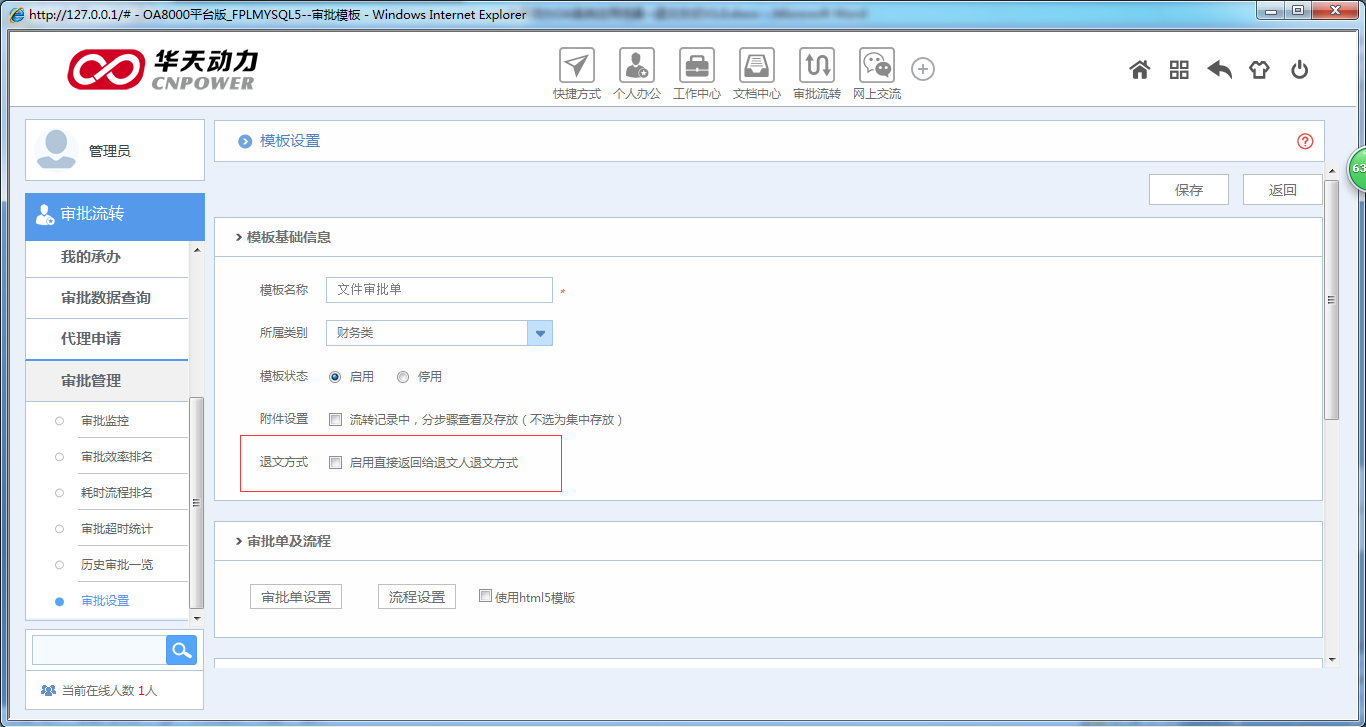
Task: Open the 网上交流 chat icon
Action: pyautogui.click(x=877, y=66)
